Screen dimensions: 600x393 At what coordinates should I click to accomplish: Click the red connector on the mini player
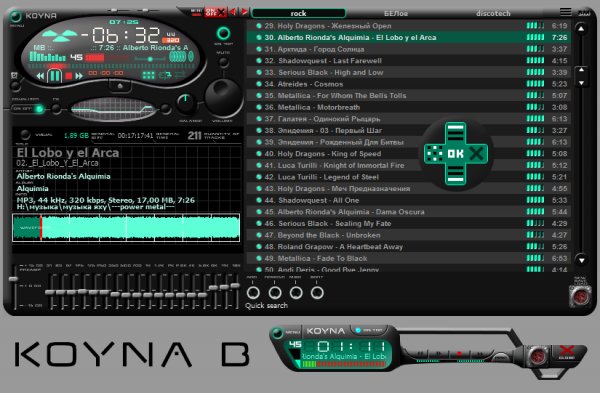coord(538,356)
